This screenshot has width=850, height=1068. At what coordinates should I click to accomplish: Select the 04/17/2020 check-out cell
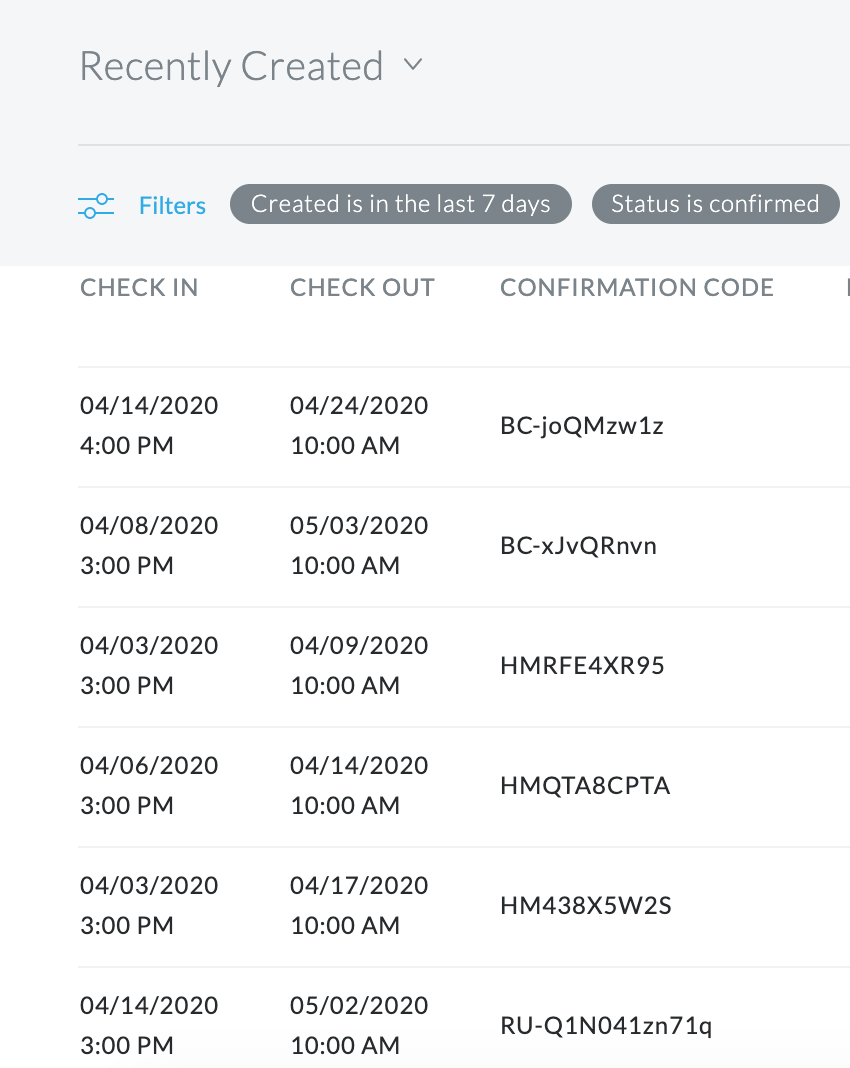coord(359,905)
